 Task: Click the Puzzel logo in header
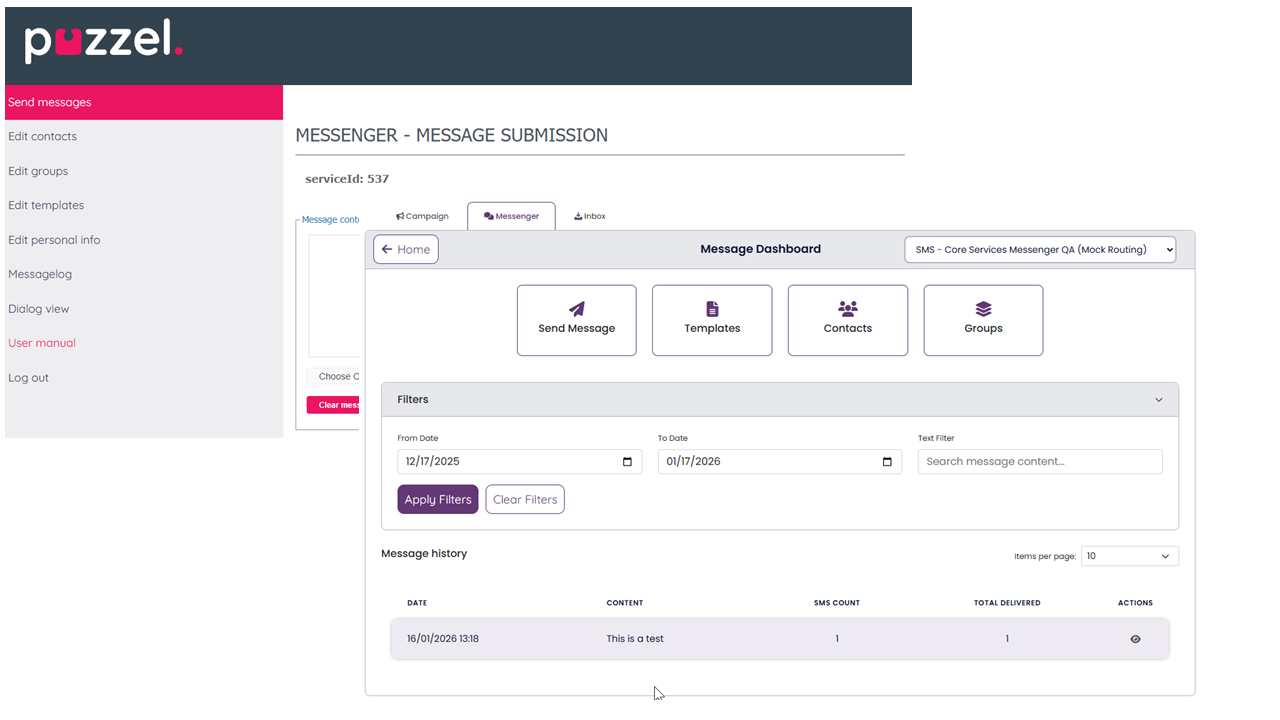coord(103,42)
